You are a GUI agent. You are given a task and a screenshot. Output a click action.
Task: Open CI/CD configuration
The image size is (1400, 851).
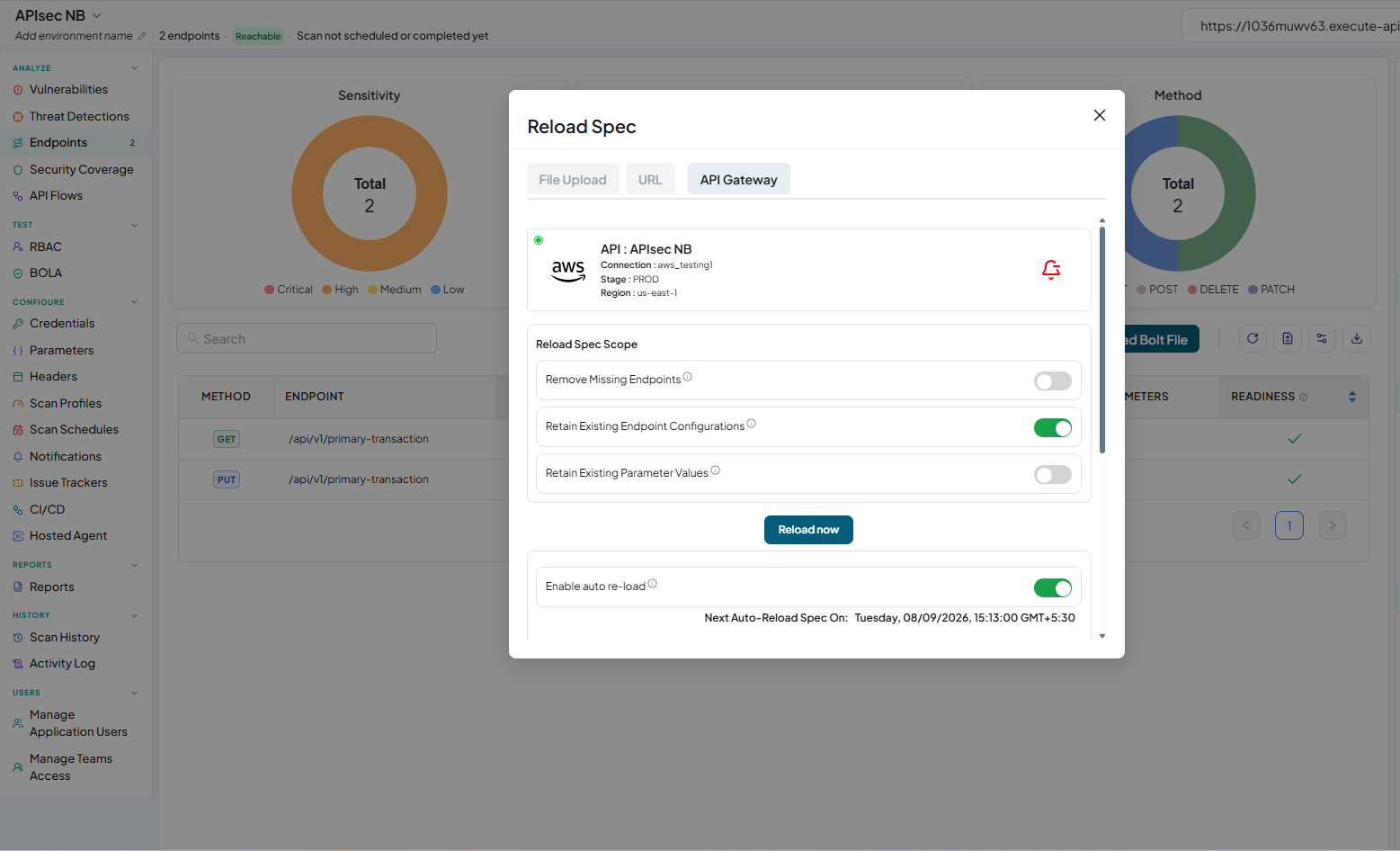coord(47,510)
